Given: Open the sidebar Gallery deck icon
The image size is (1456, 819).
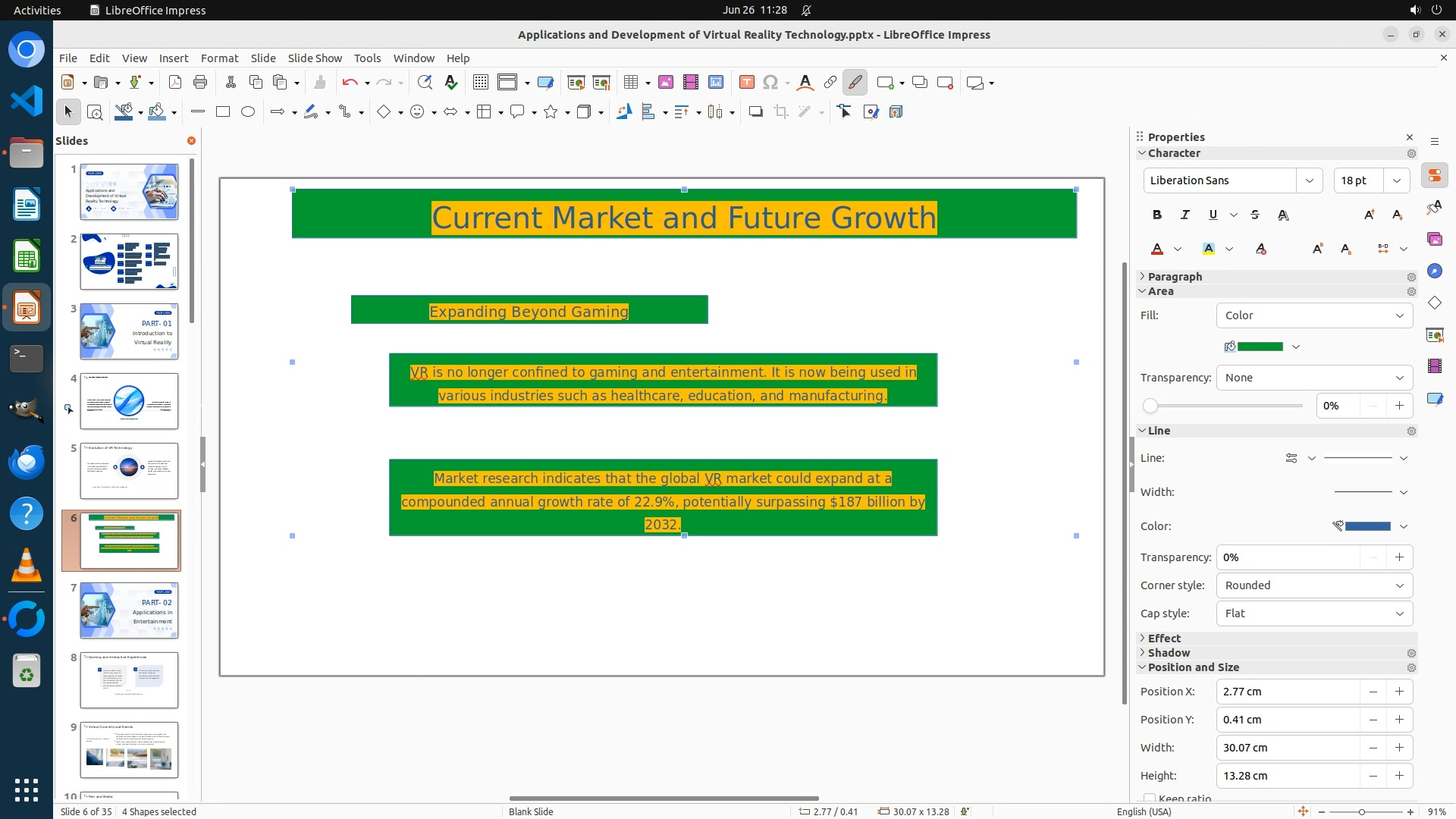Looking at the screenshot, I should click(1434, 240).
